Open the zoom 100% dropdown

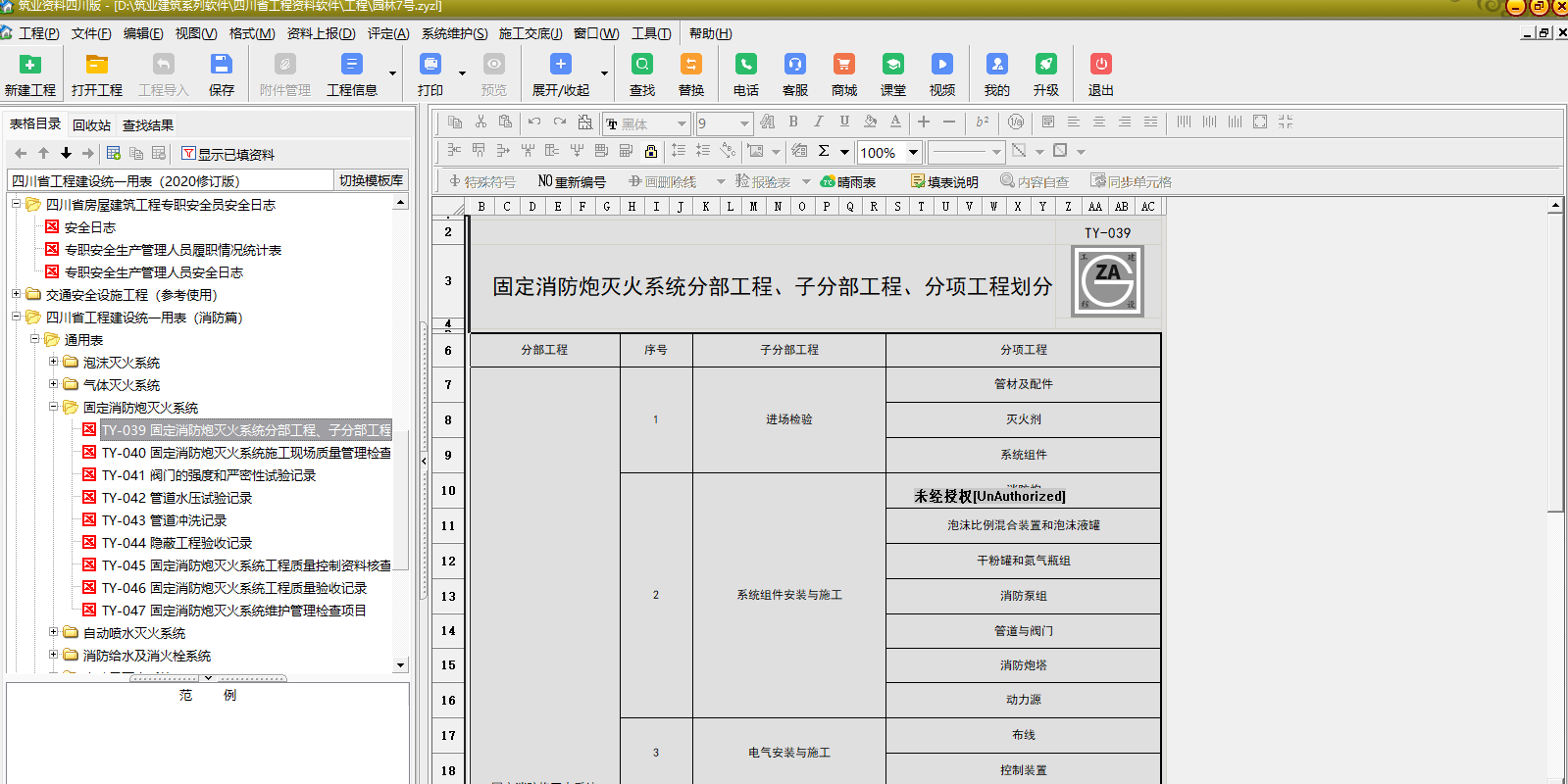pyautogui.click(x=913, y=152)
